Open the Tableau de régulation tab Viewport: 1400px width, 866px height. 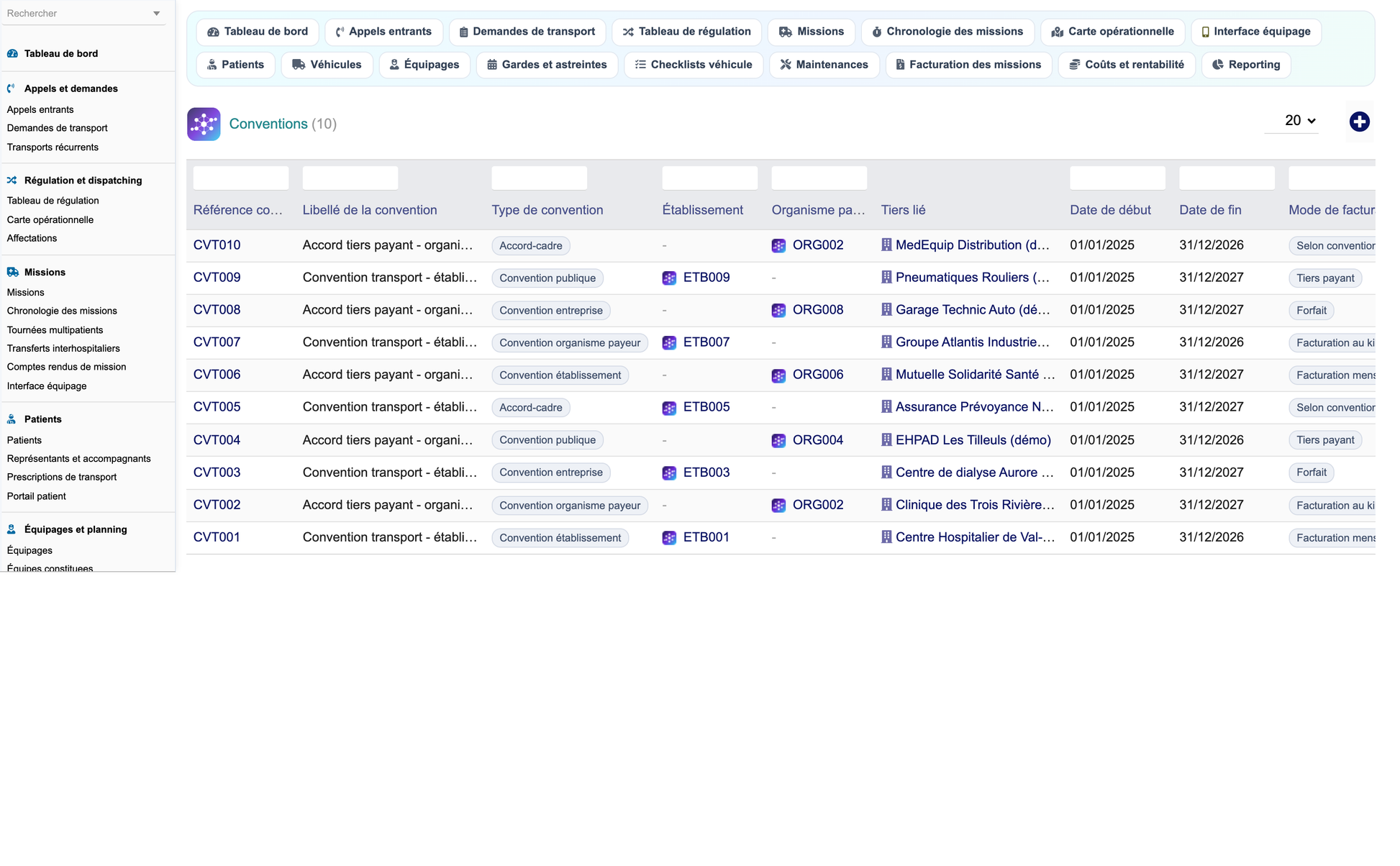pyautogui.click(x=686, y=32)
